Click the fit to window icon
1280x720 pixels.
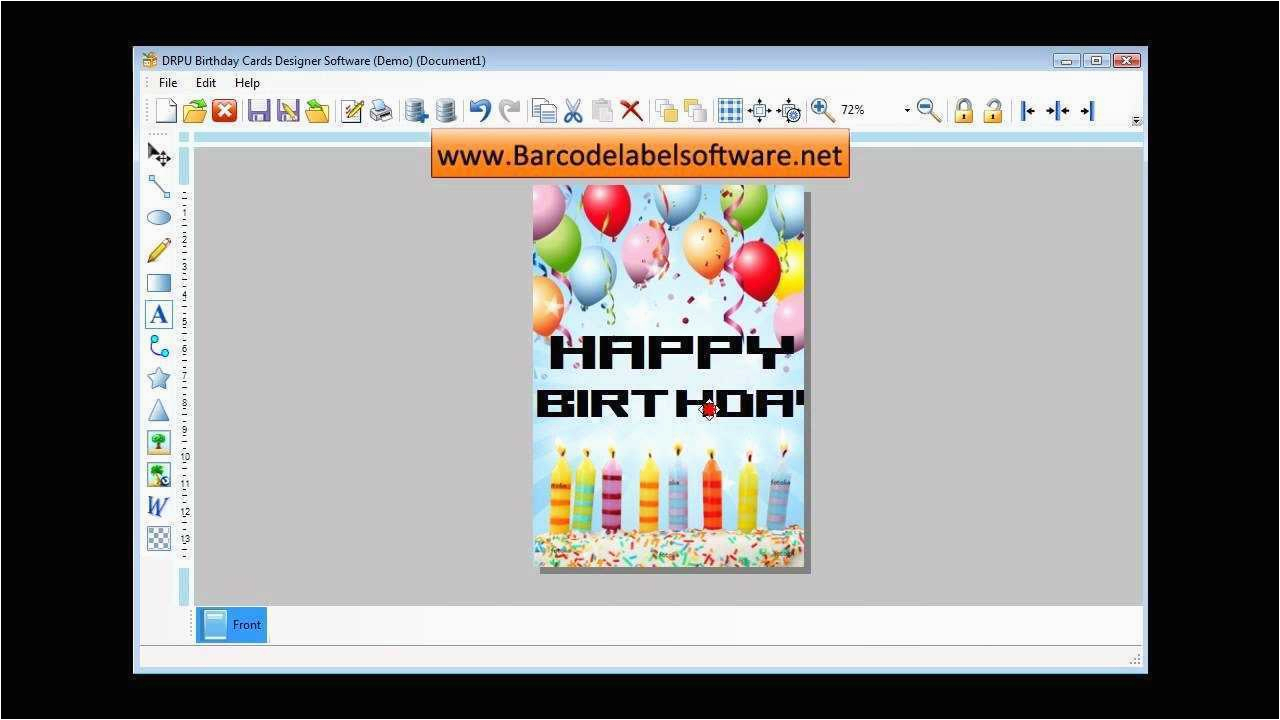[759, 110]
